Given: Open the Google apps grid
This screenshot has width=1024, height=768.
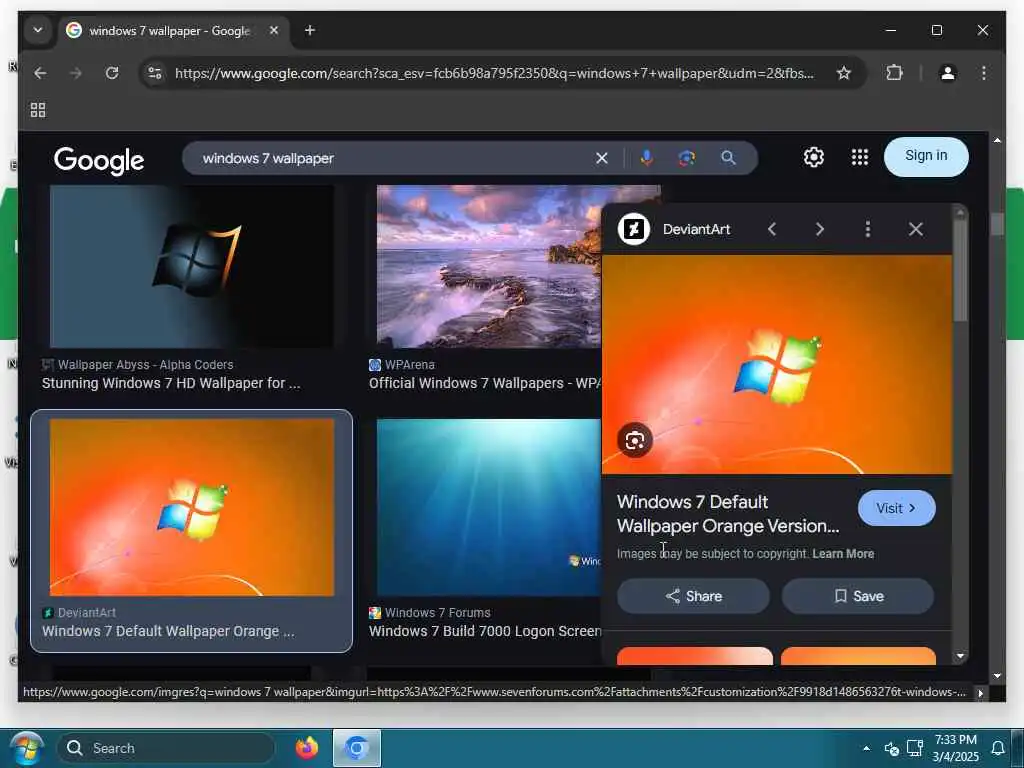Looking at the screenshot, I should (859, 157).
